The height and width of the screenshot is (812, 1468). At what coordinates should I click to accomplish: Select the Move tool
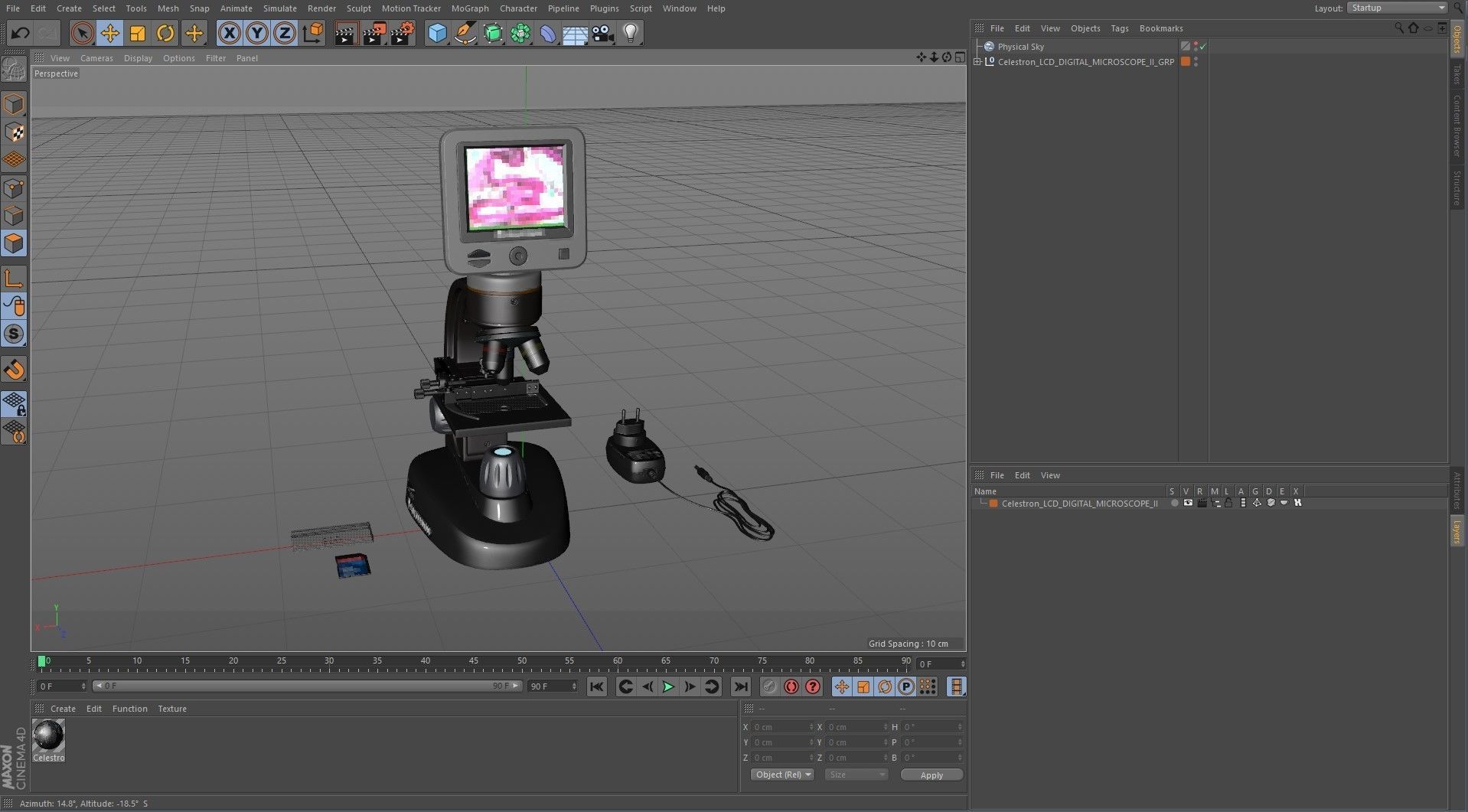click(x=109, y=33)
